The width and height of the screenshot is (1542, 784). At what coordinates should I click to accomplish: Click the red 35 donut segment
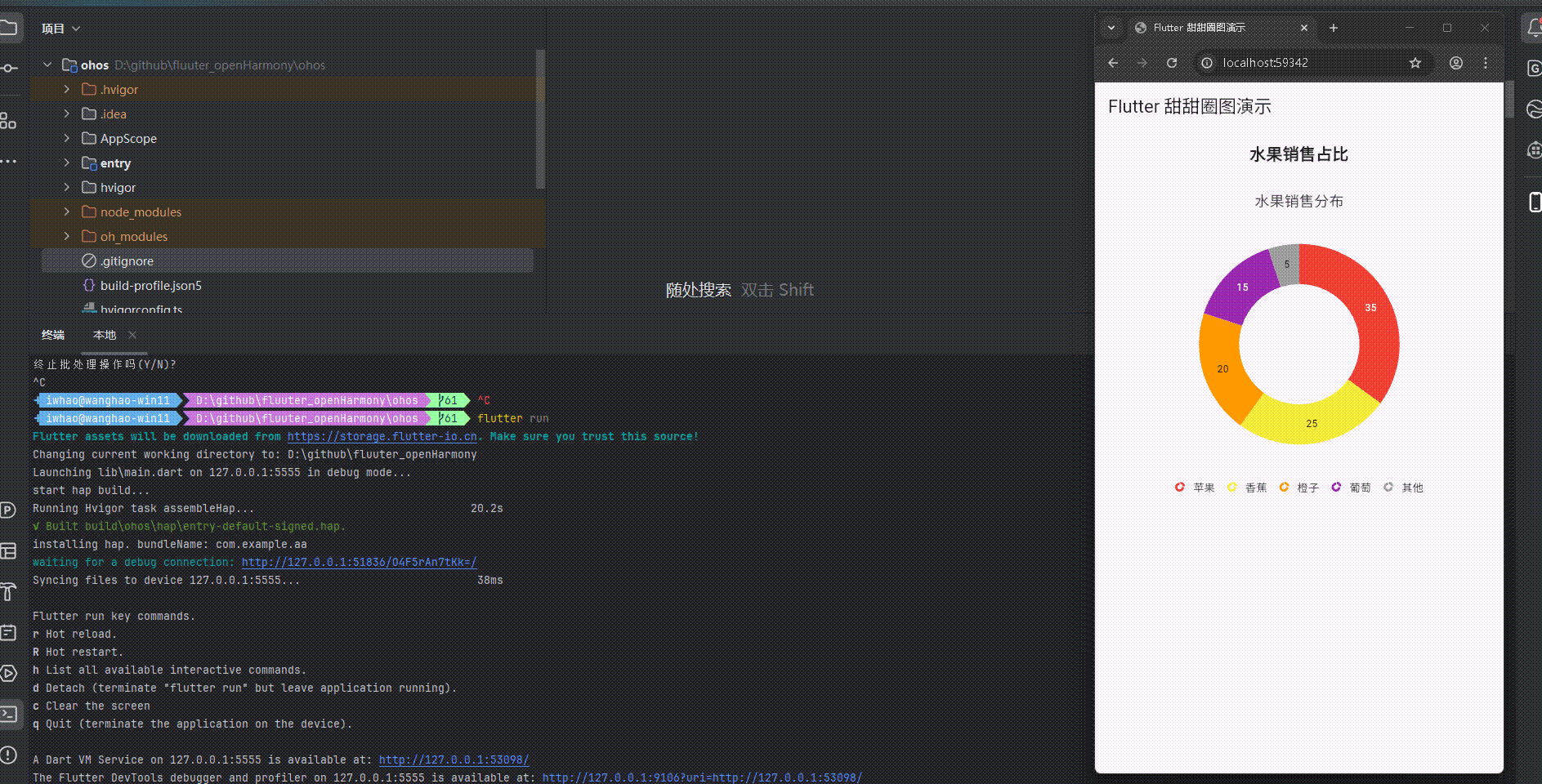[x=1370, y=308]
